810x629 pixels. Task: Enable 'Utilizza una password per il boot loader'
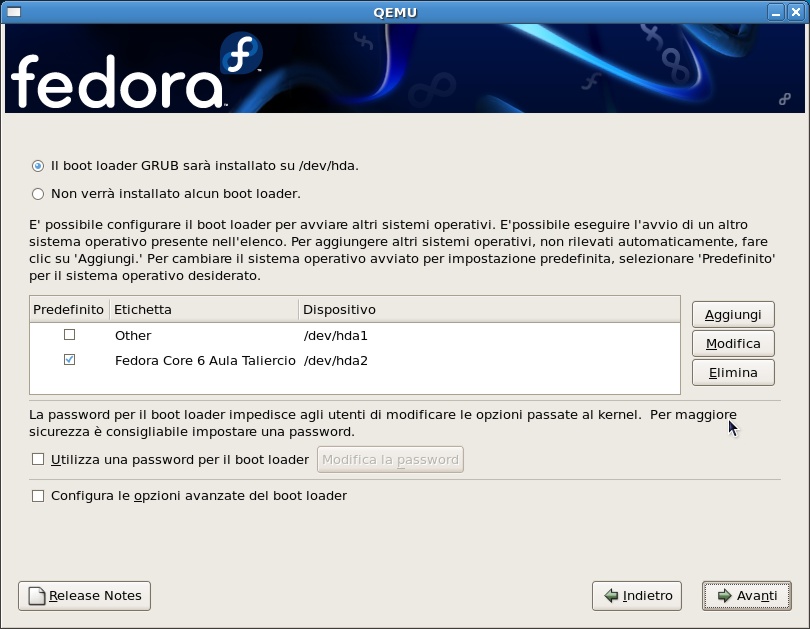click(x=38, y=459)
